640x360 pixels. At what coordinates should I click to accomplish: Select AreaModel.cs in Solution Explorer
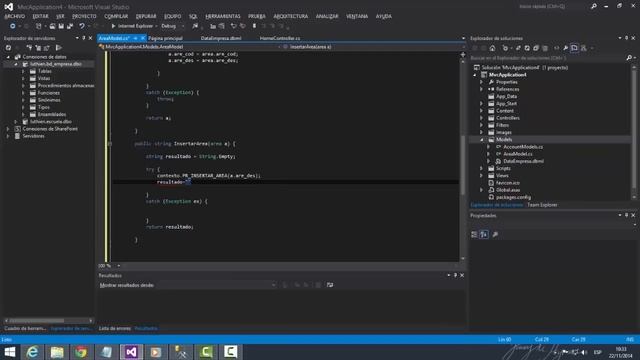518,154
